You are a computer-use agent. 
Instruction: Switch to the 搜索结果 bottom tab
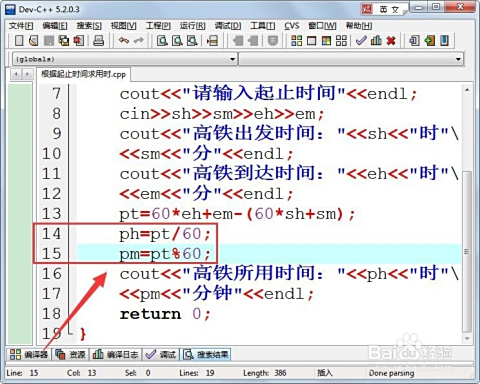206,354
